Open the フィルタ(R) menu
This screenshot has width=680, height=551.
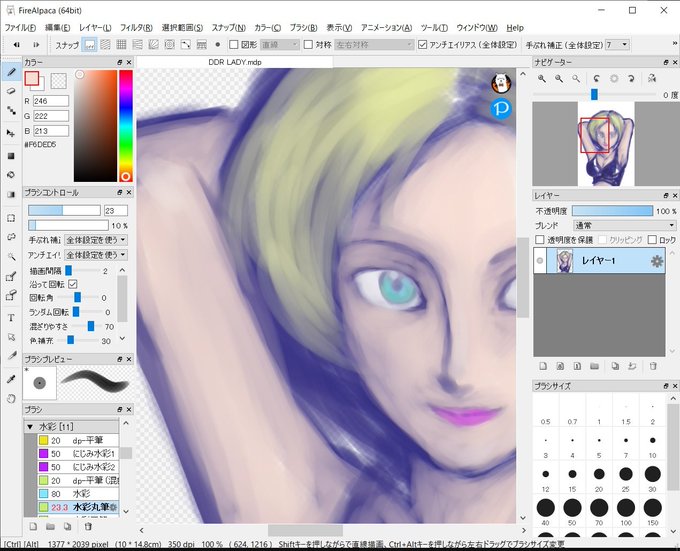click(136, 28)
